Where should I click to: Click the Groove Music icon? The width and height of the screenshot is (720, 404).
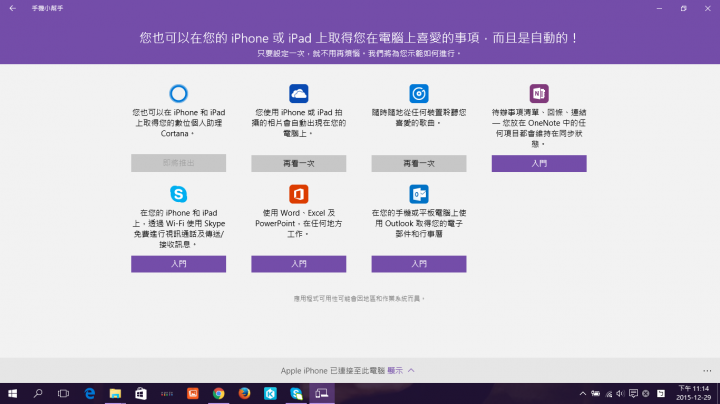click(x=419, y=94)
